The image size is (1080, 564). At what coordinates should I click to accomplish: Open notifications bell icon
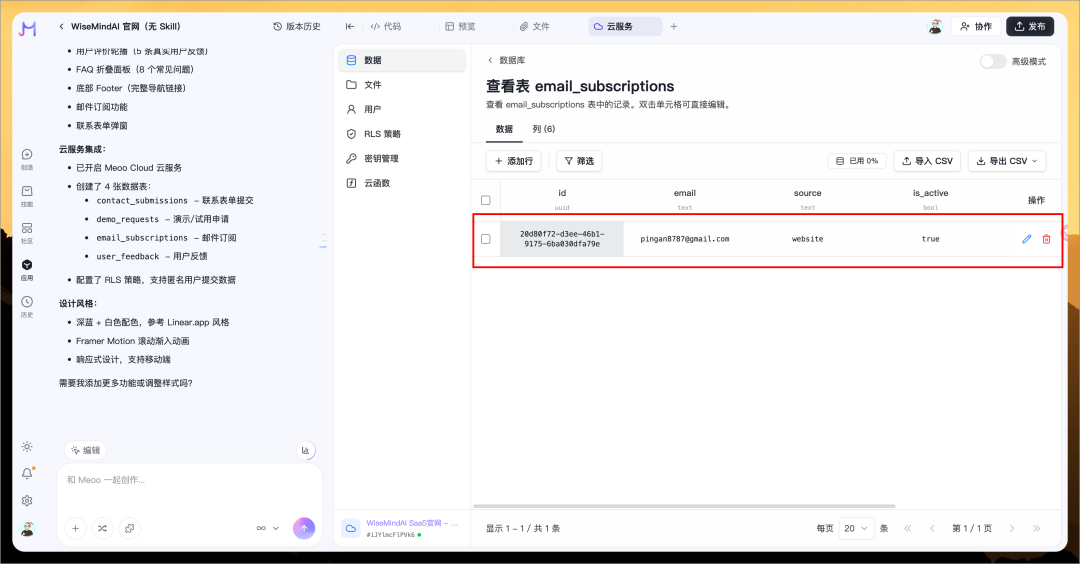tap(27, 474)
